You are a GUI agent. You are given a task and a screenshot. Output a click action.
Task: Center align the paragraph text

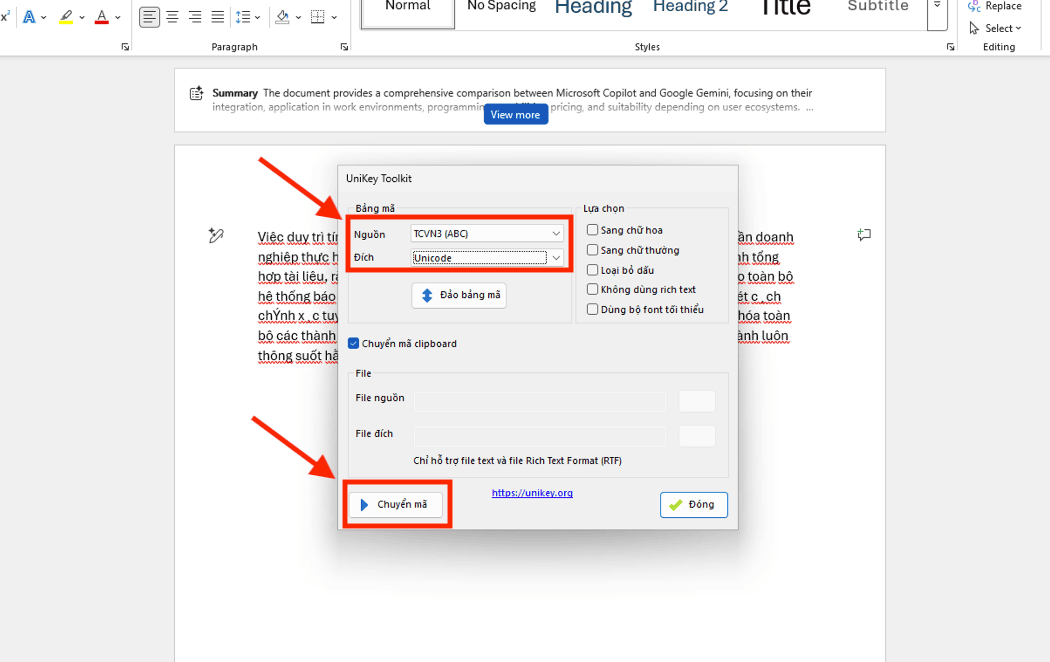pyautogui.click(x=171, y=16)
